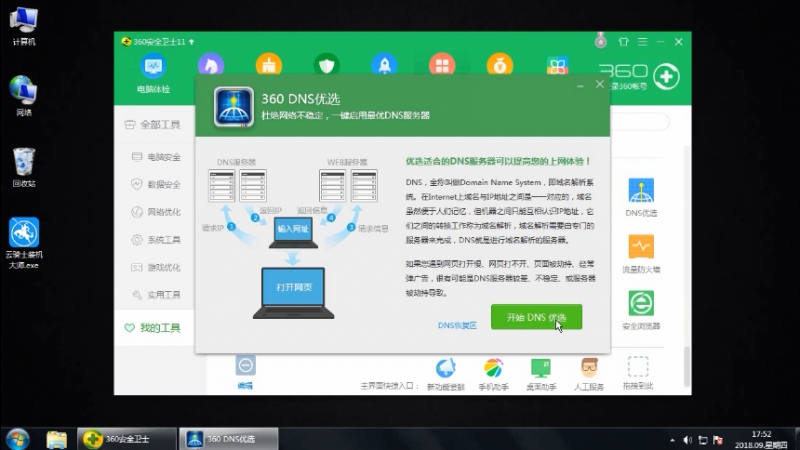800x450 pixels.
Task: Open the skin changer shirt icon
Action: click(x=623, y=42)
